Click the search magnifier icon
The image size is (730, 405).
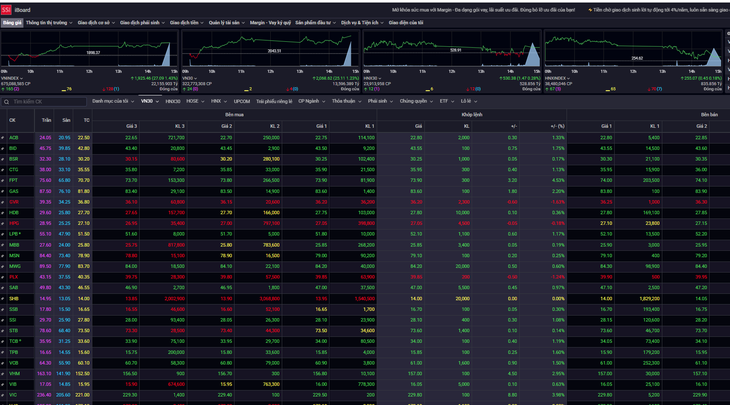pyautogui.click(x=7, y=101)
